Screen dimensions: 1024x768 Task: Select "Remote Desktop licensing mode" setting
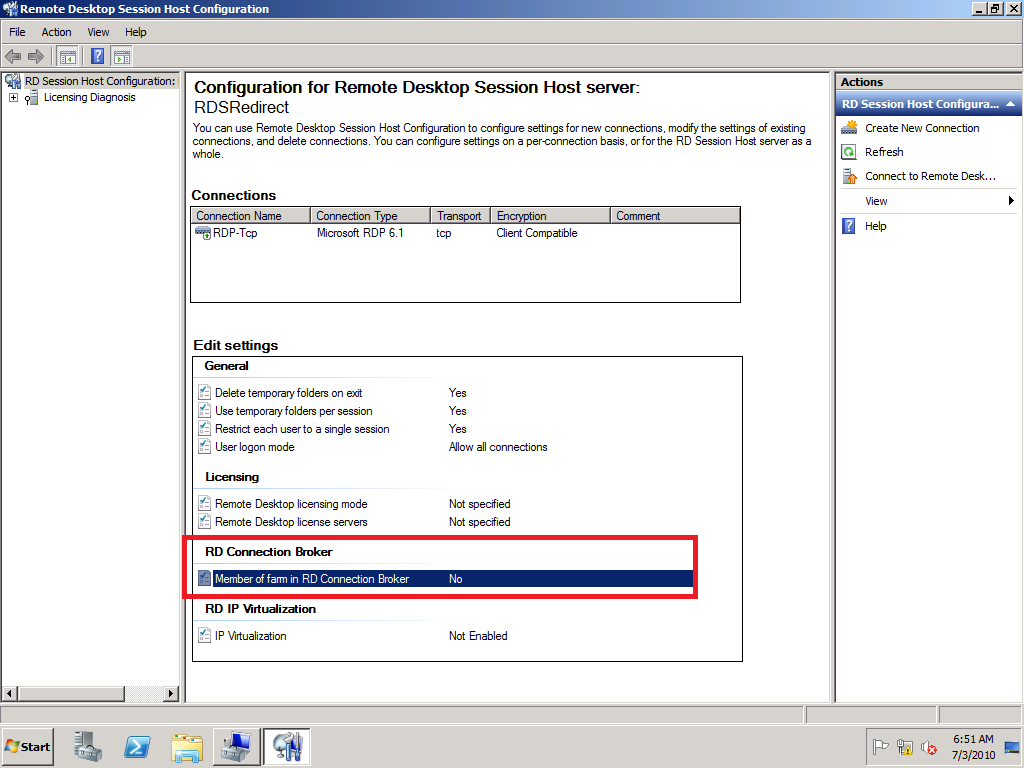(291, 504)
